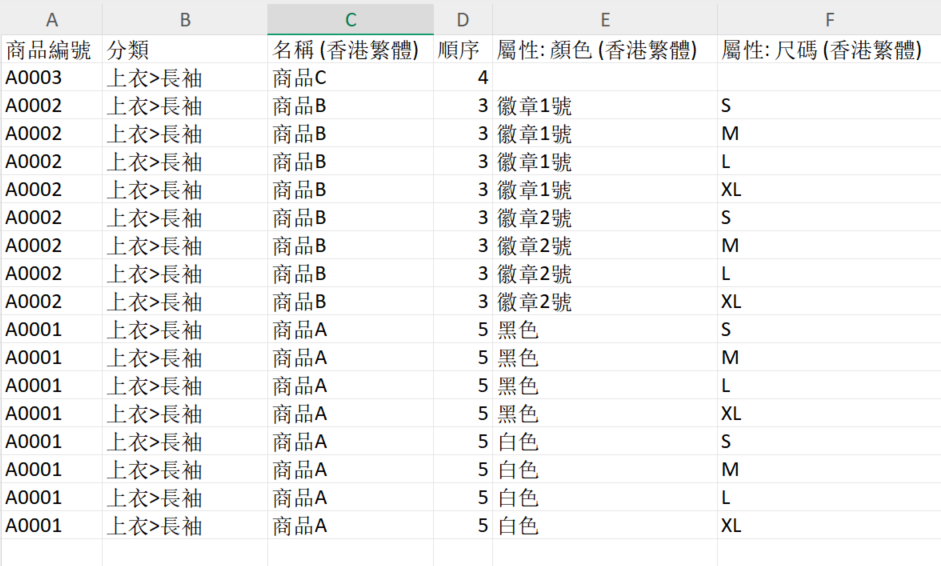
Task: Select column E header
Action: click(604, 20)
